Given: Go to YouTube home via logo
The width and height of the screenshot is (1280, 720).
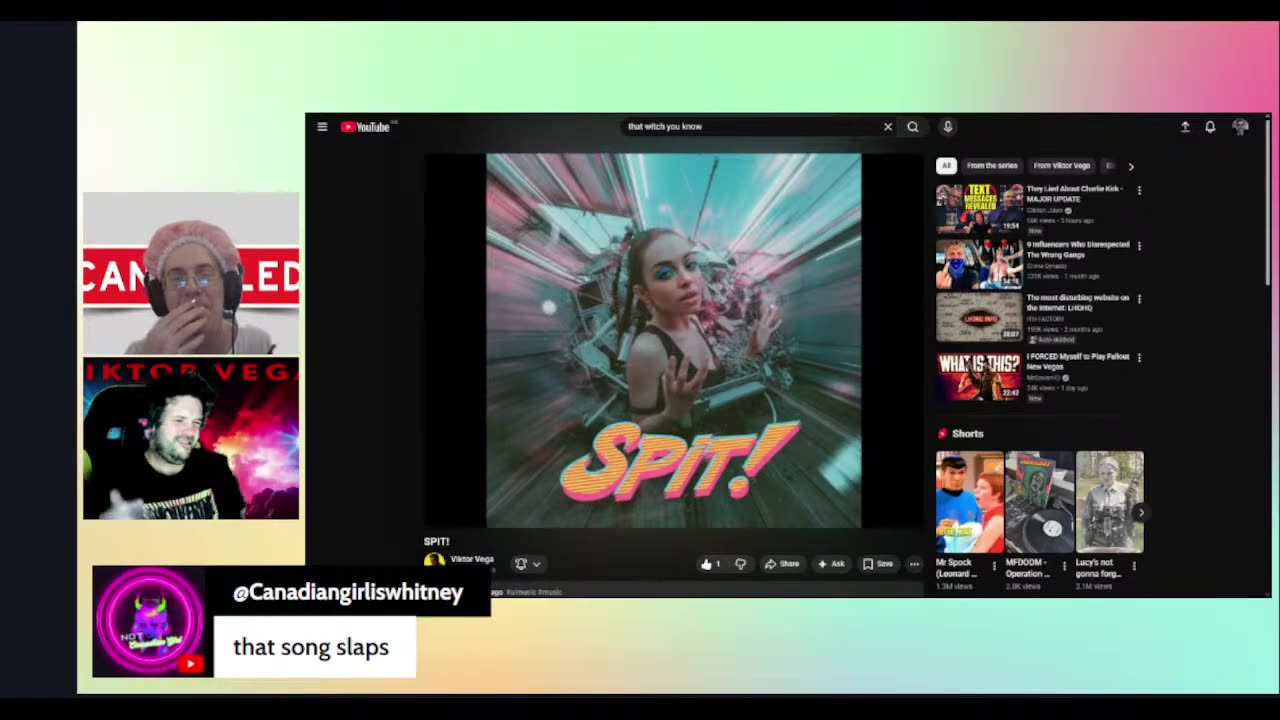Looking at the screenshot, I should click(366, 127).
